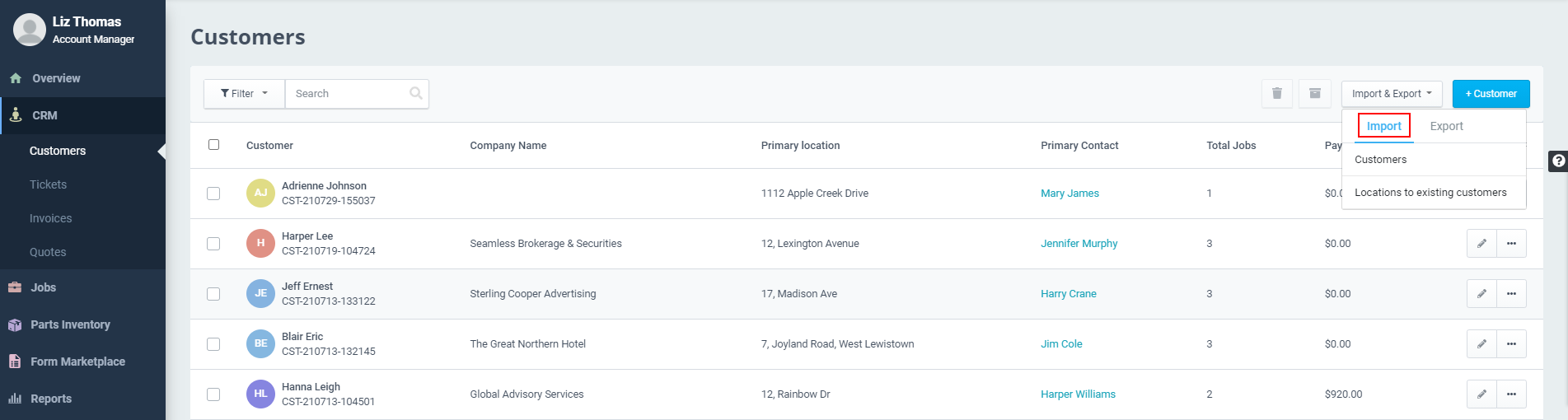
Task: Toggle the select-all customers checkbox
Action: coord(213,145)
